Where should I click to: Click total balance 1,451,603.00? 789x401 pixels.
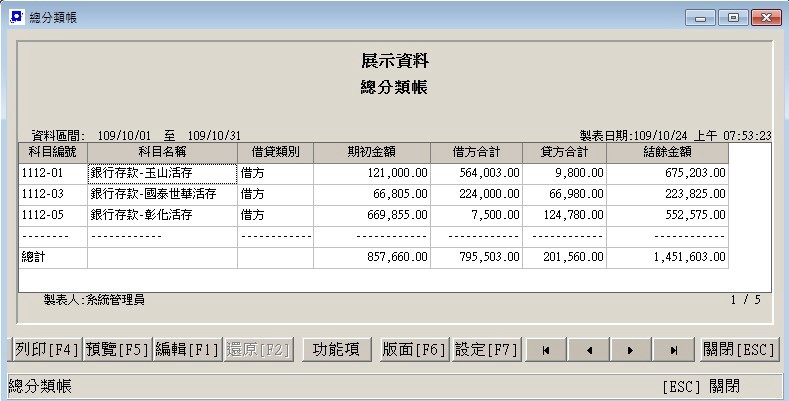point(668,258)
